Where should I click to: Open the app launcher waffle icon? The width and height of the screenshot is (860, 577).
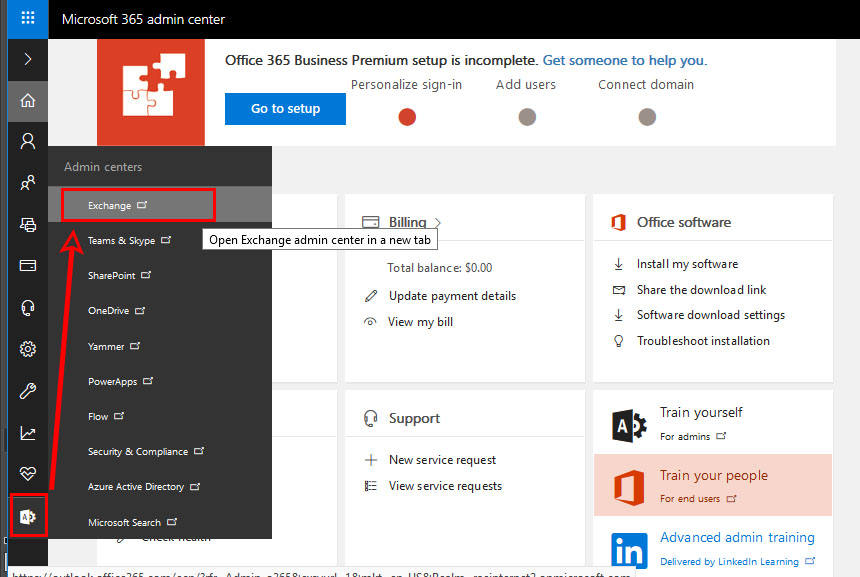pyautogui.click(x=27, y=18)
